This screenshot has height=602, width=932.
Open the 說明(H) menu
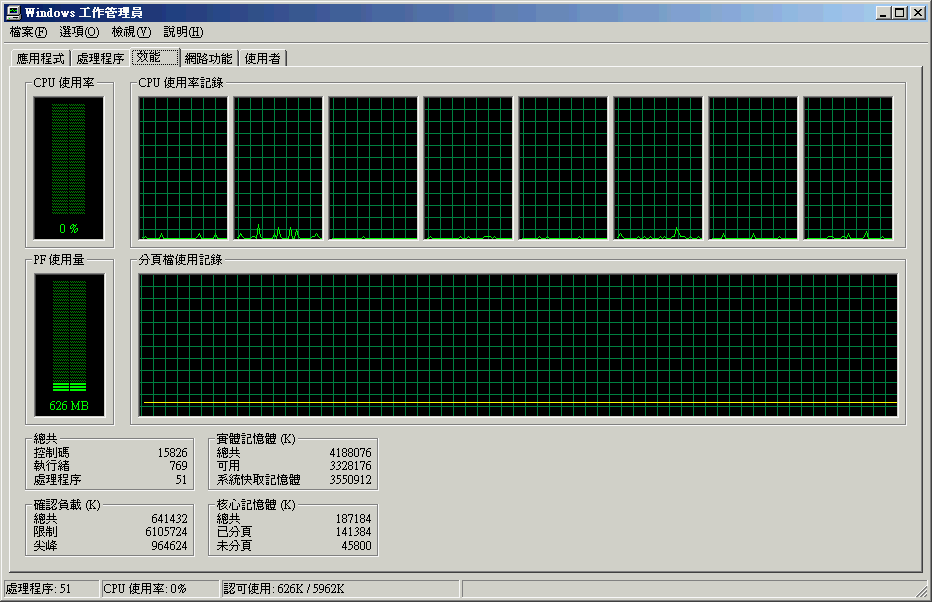click(x=183, y=32)
